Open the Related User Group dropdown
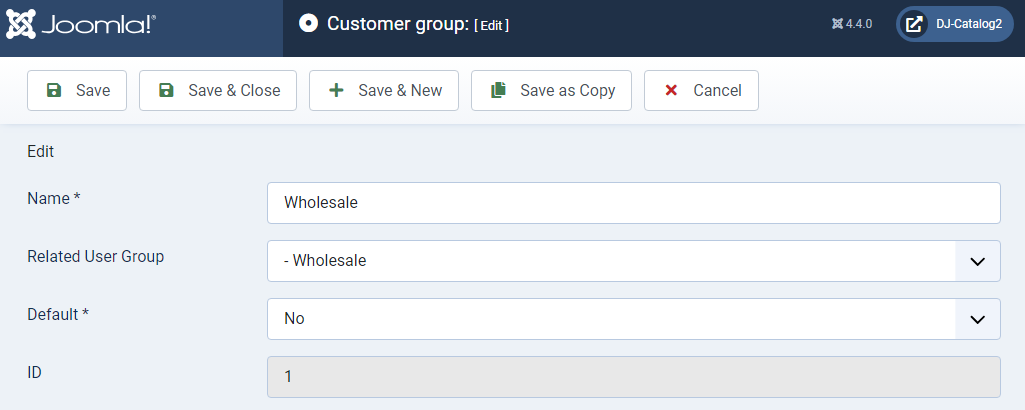The height and width of the screenshot is (410, 1025). (x=634, y=261)
